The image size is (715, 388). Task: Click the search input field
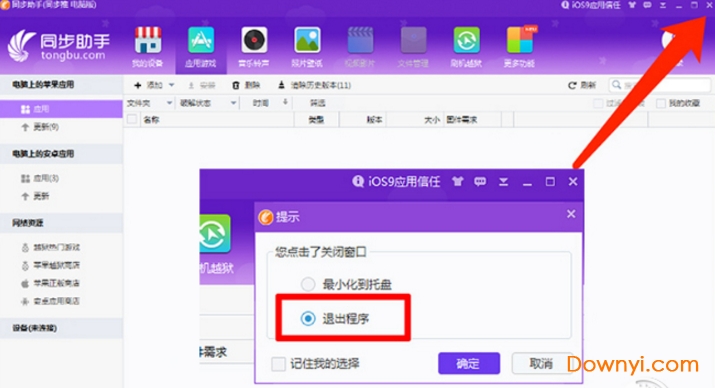coord(660,85)
